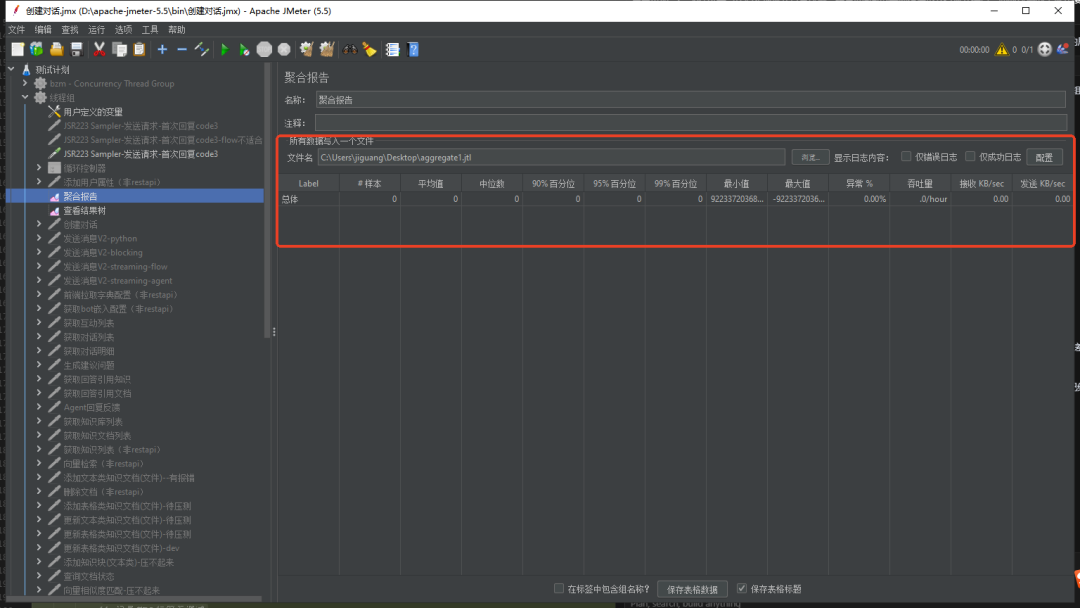The image size is (1080, 608).
Task: Open Search with binoculars icon
Action: [350, 49]
